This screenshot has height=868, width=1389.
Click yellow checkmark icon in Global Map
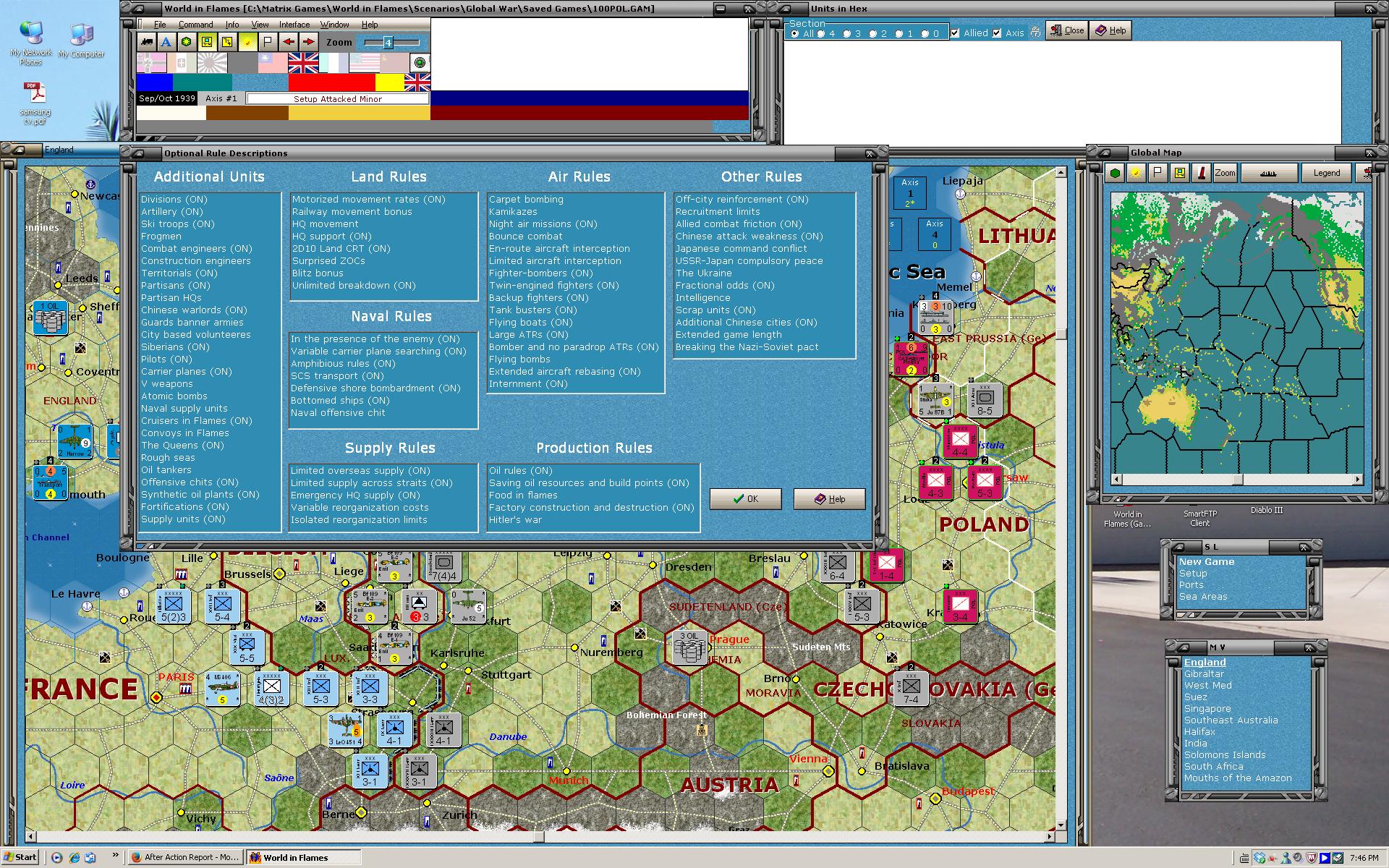click(1137, 173)
